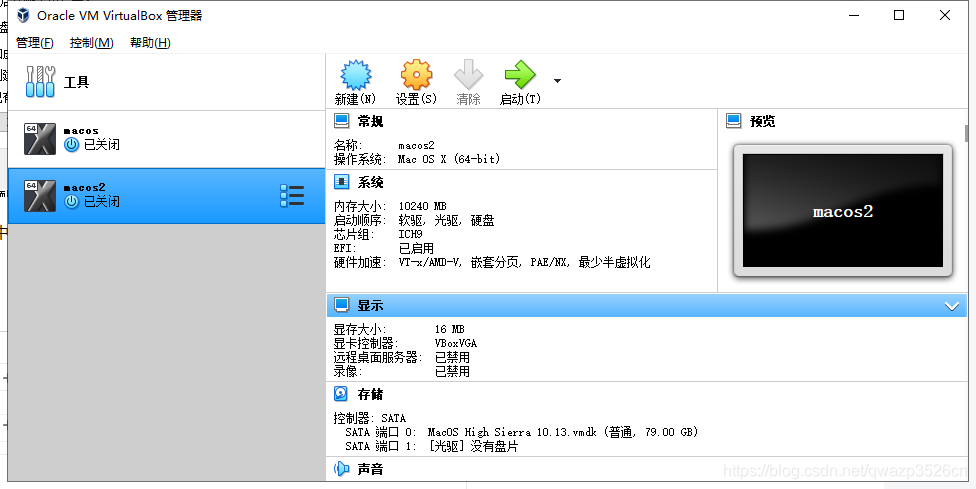Click the 显示 display monitor icon
This screenshot has width=976, height=489.
coord(342,305)
